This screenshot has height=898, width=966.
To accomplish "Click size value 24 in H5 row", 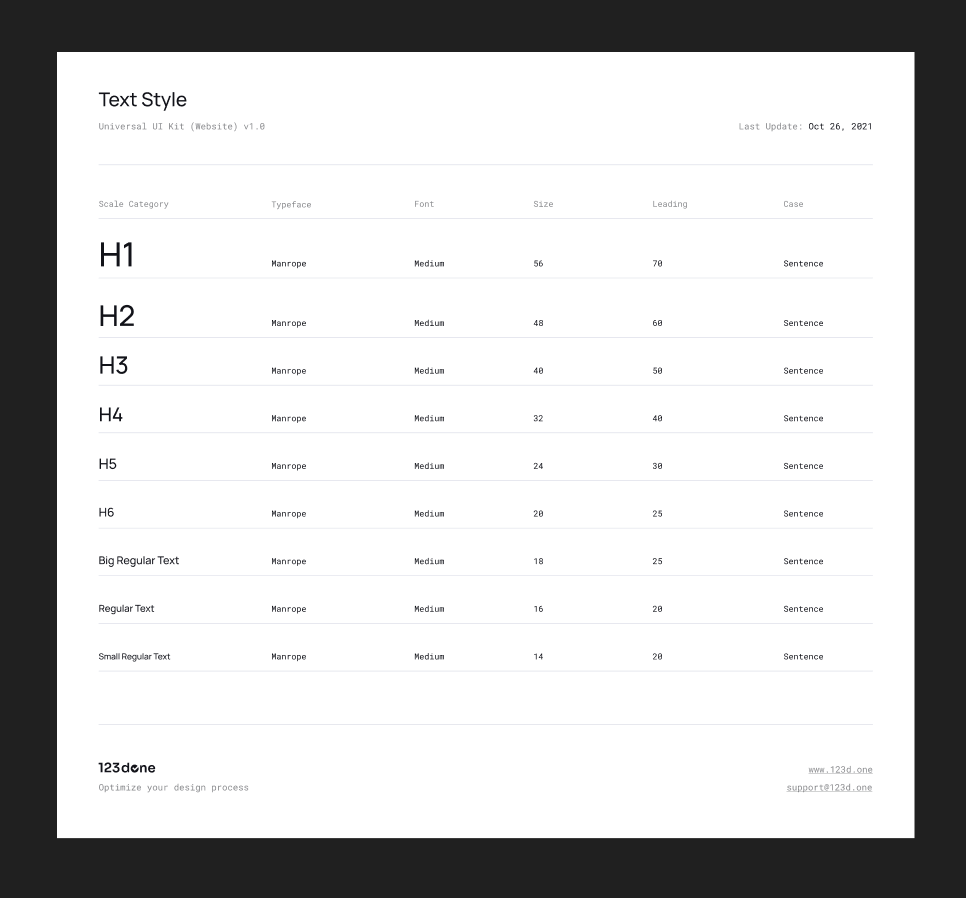I will click(x=538, y=466).
